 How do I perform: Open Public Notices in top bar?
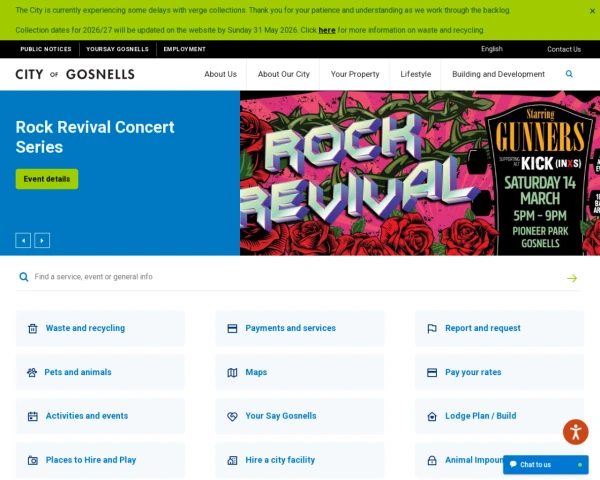[x=46, y=49]
